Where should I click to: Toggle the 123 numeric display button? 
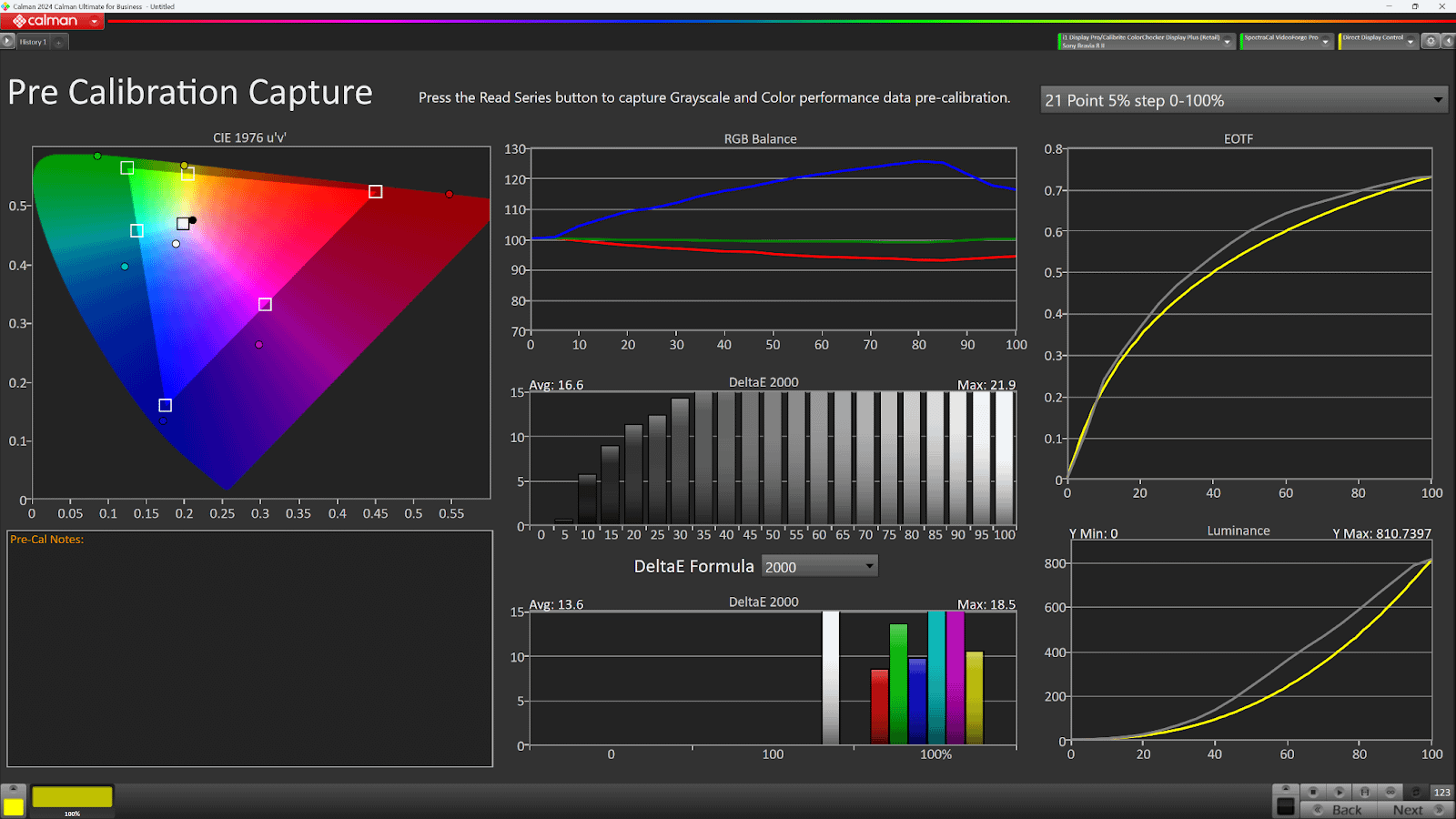[1441, 792]
